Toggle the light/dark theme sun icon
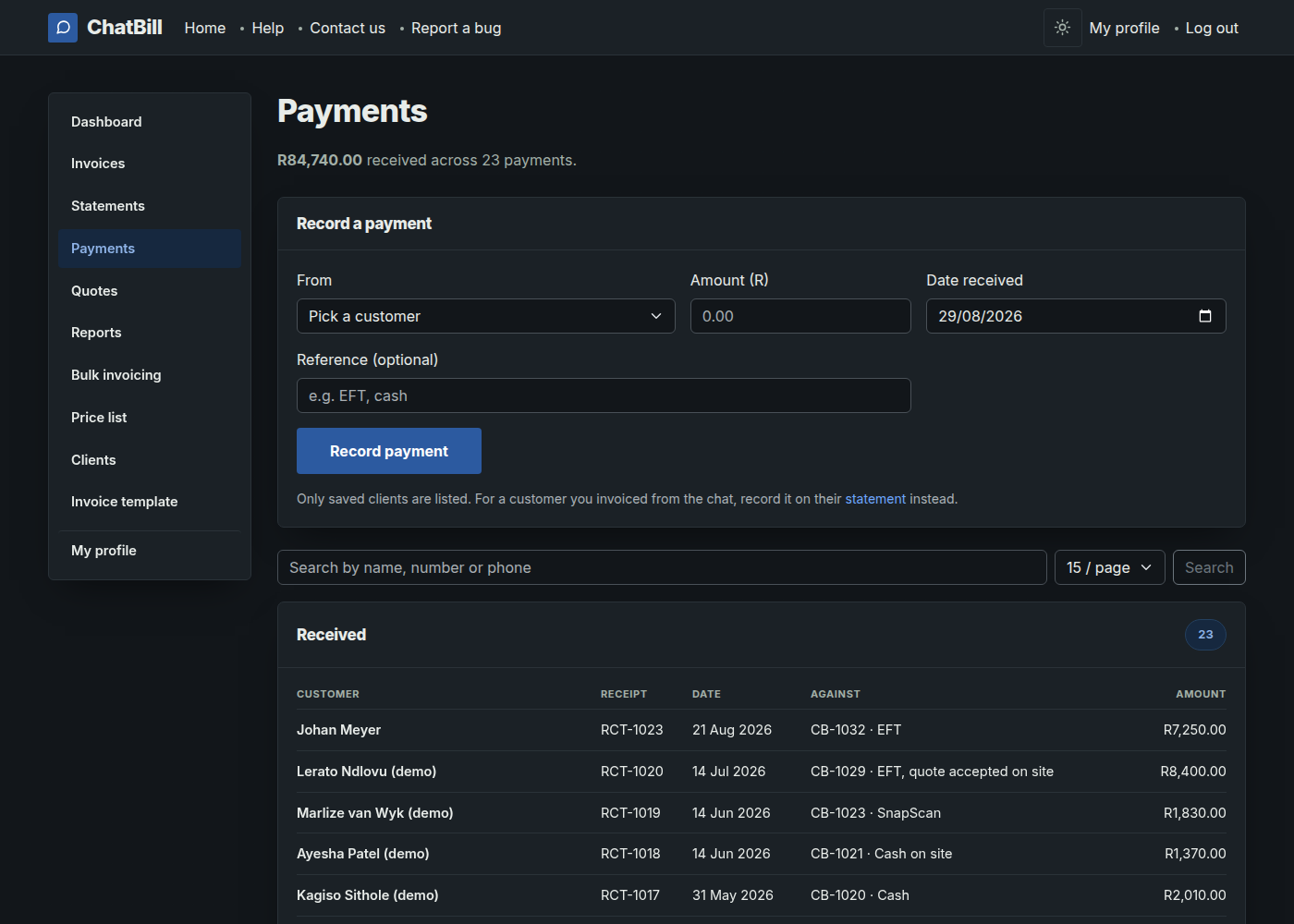Screen dimensions: 1294x924 tap(1063, 28)
